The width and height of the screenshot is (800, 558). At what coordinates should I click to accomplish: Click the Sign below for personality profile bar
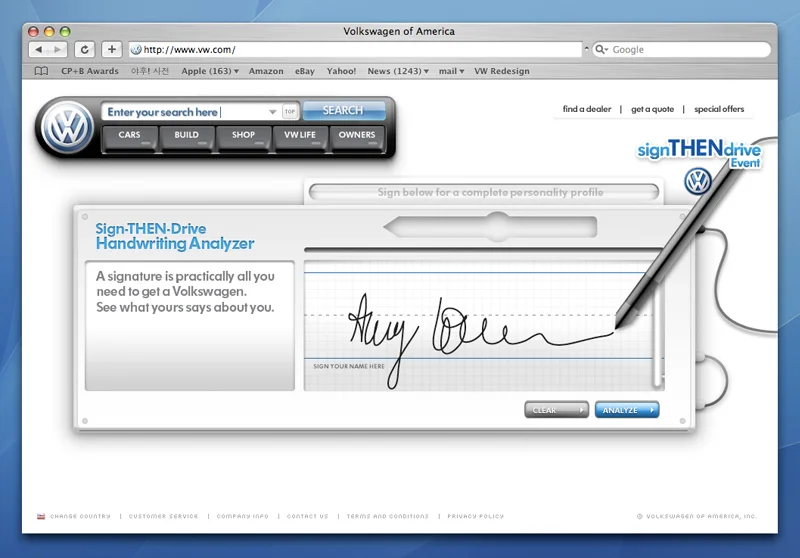tap(484, 192)
